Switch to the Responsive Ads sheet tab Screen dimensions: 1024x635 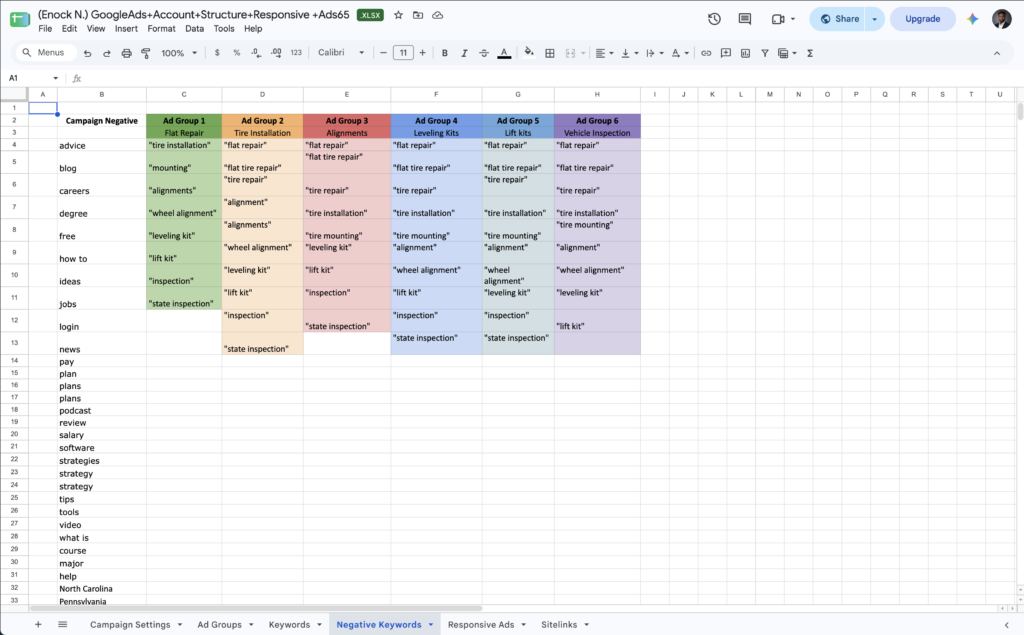point(481,625)
